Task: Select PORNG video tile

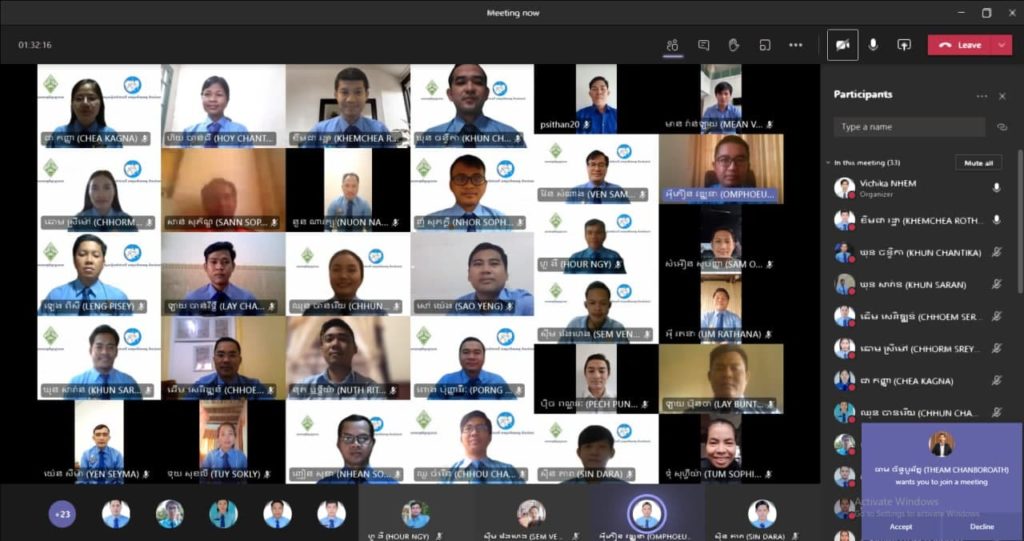Action: [x=472, y=357]
